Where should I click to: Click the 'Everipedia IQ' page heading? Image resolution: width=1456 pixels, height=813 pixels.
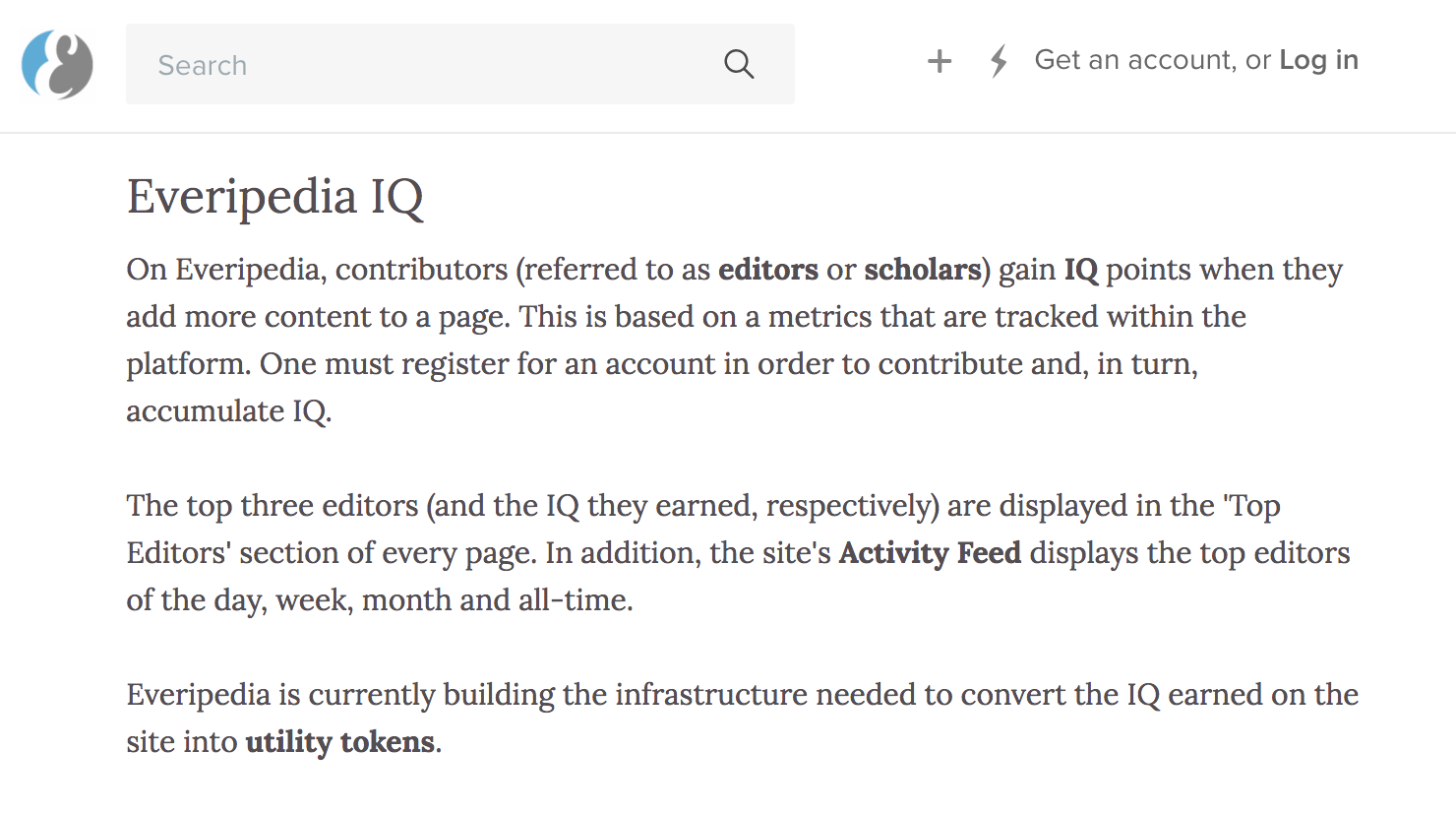point(275,196)
